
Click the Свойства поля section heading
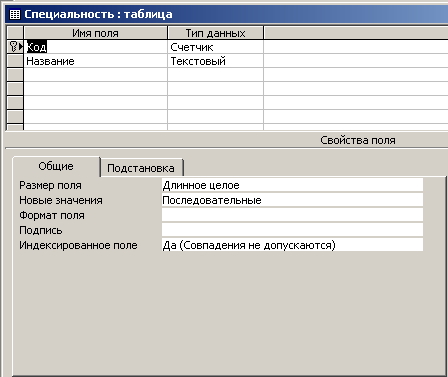(358, 140)
